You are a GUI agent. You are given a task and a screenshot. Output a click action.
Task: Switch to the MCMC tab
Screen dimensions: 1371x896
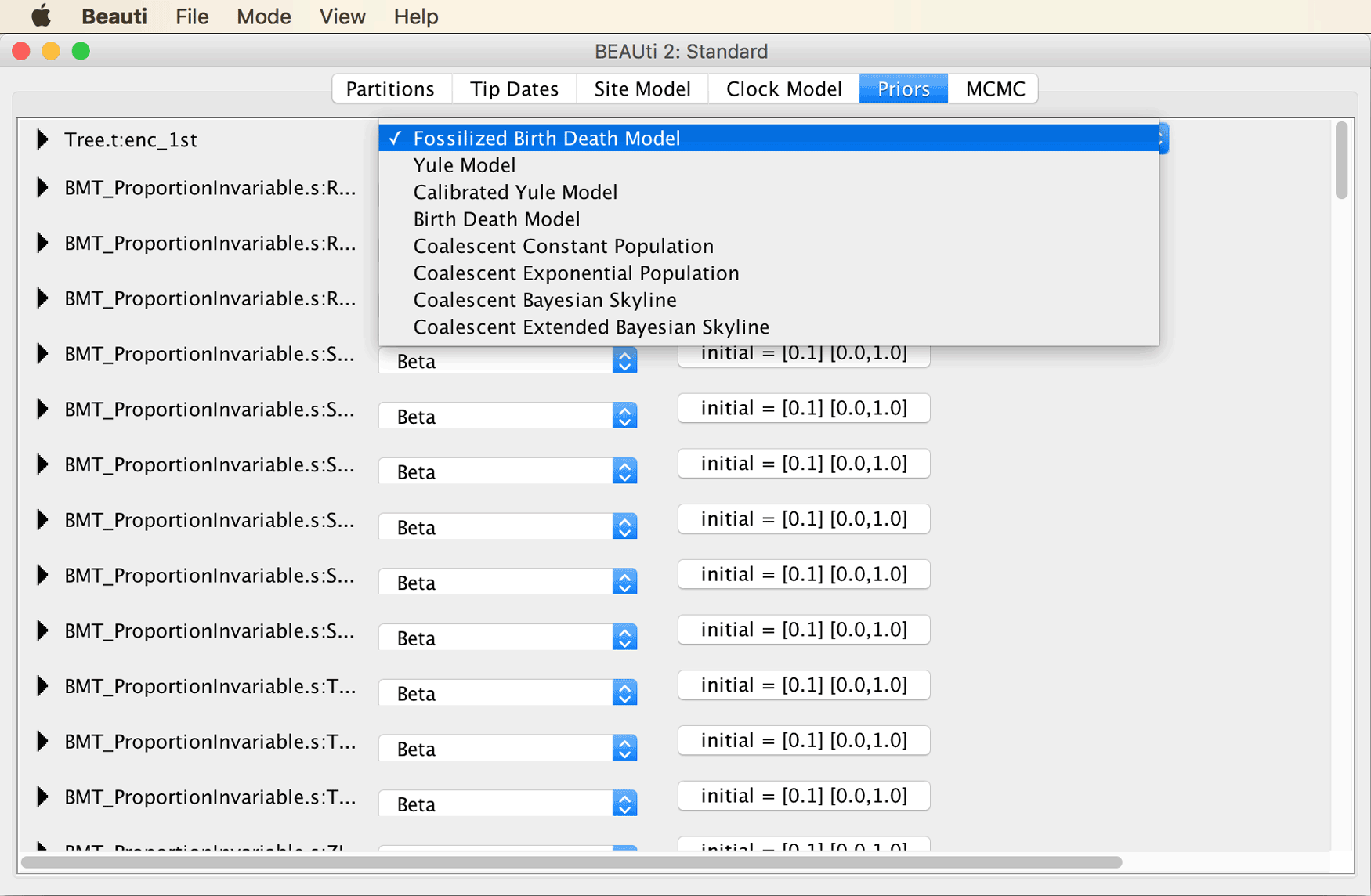(x=994, y=89)
